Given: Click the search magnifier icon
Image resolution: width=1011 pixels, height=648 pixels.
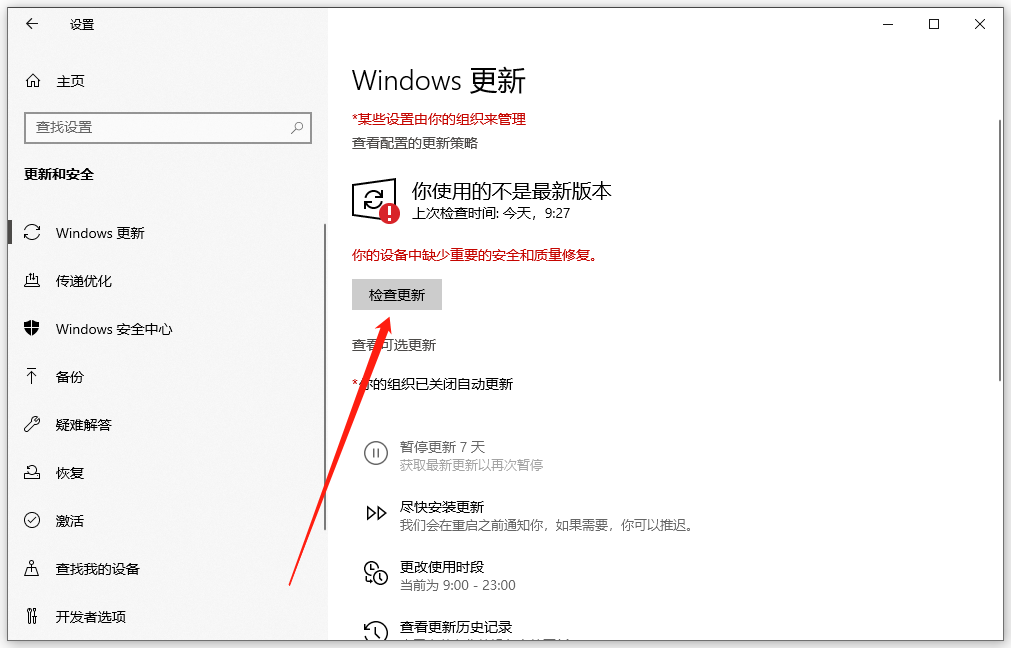Looking at the screenshot, I should tap(297, 128).
